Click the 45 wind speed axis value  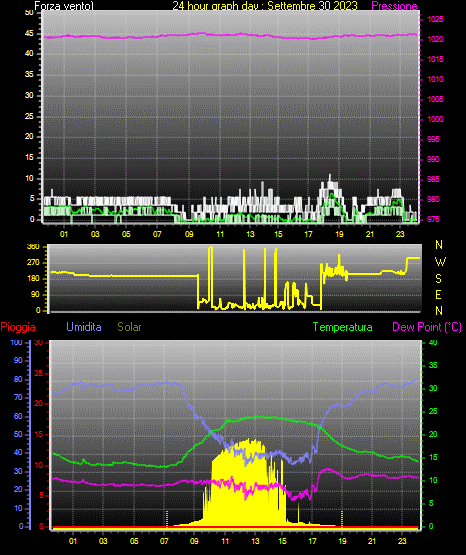click(x=29, y=33)
